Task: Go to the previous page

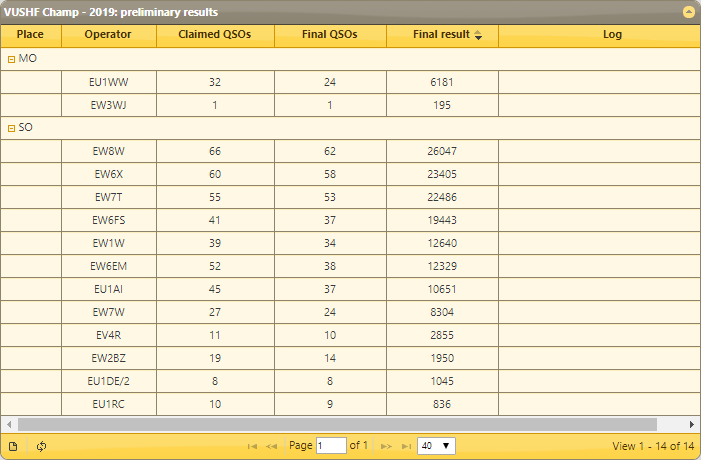Action: [272, 446]
